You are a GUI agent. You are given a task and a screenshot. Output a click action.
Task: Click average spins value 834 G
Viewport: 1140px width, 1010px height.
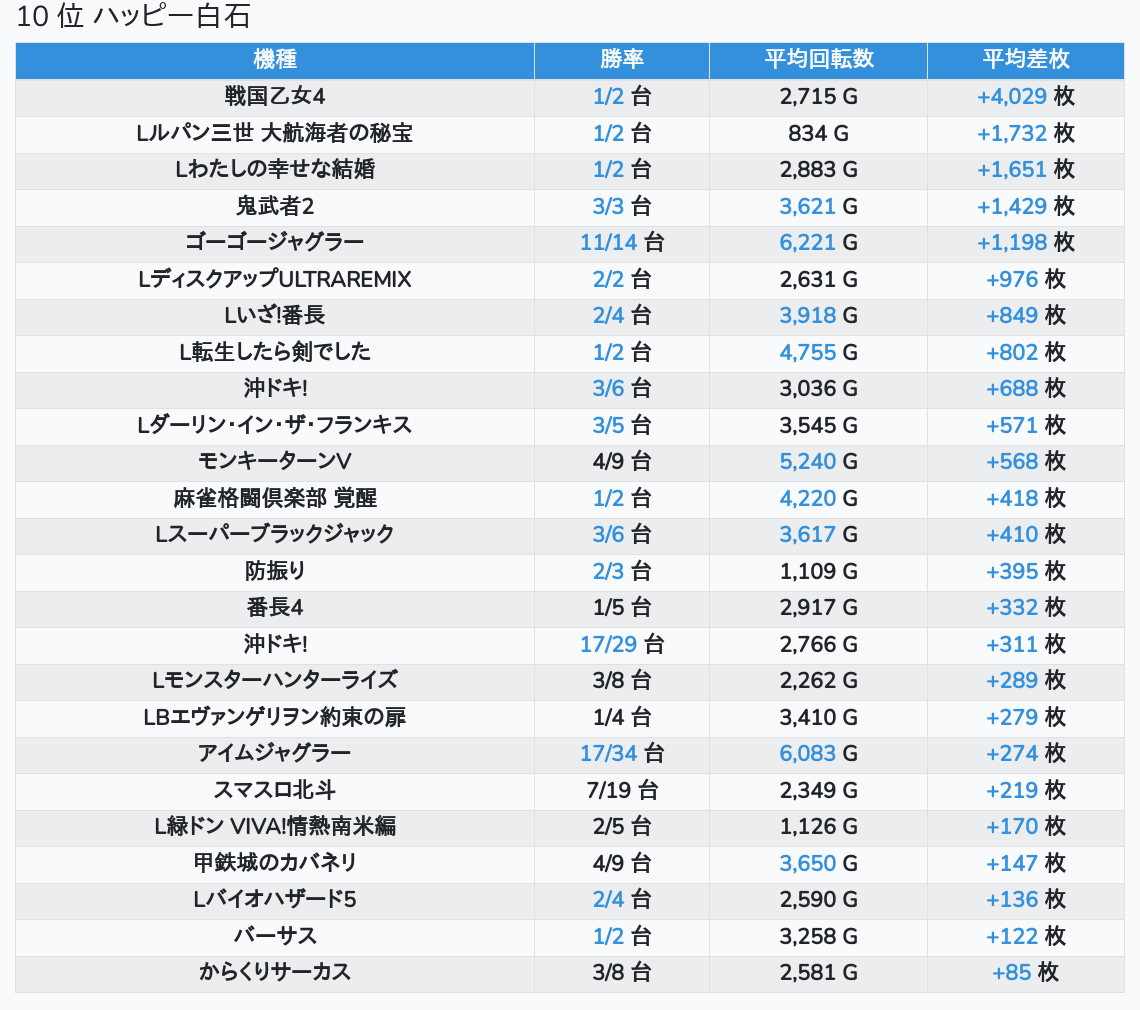click(819, 133)
